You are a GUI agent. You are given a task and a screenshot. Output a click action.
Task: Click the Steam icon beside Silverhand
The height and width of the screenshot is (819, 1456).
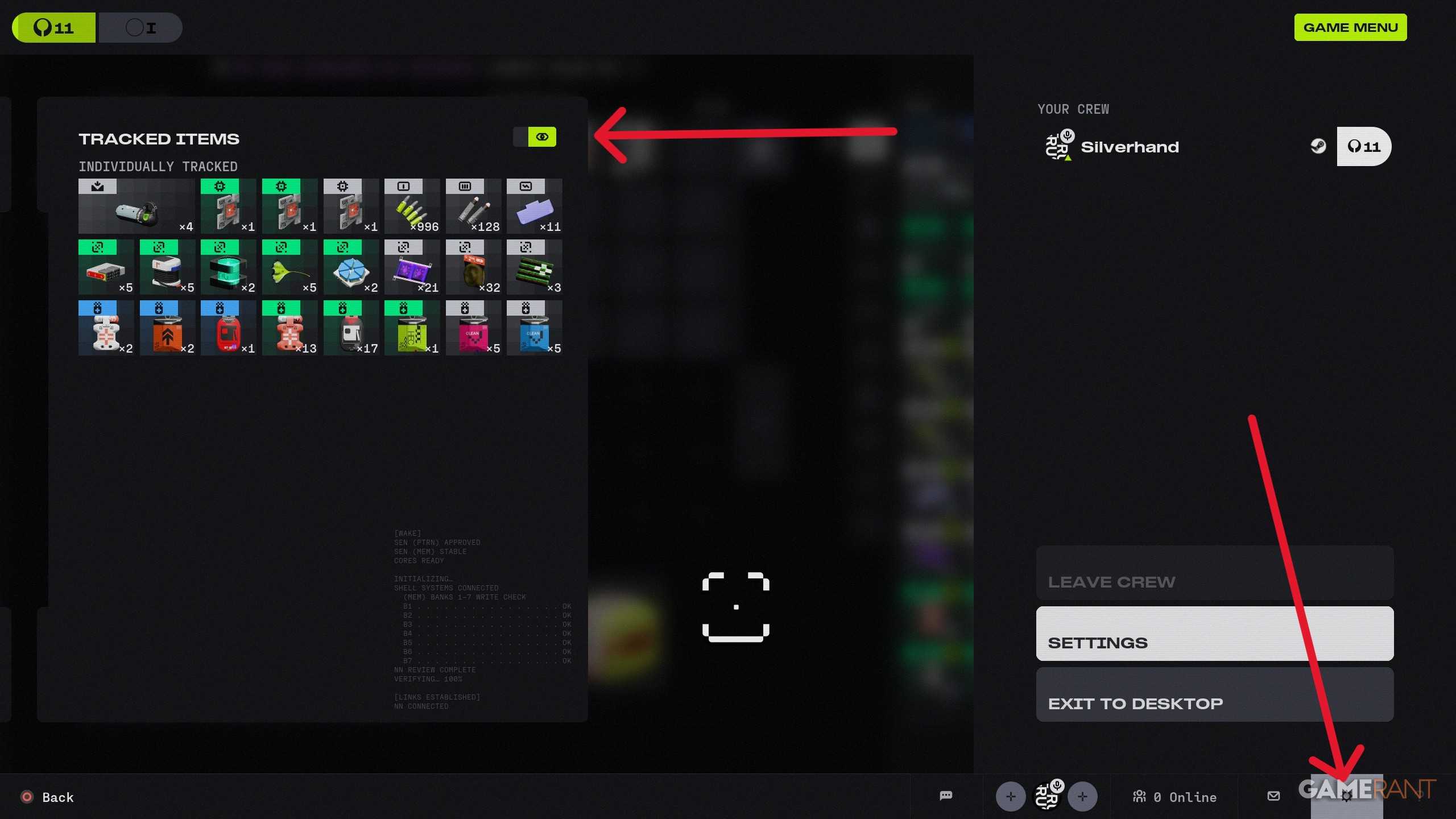(x=1318, y=147)
